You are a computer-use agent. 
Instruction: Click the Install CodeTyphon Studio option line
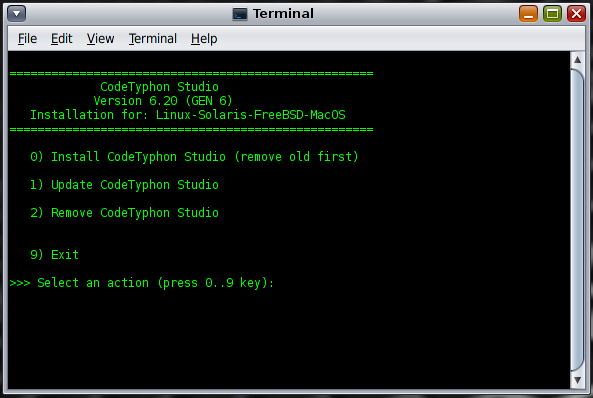coord(194,157)
